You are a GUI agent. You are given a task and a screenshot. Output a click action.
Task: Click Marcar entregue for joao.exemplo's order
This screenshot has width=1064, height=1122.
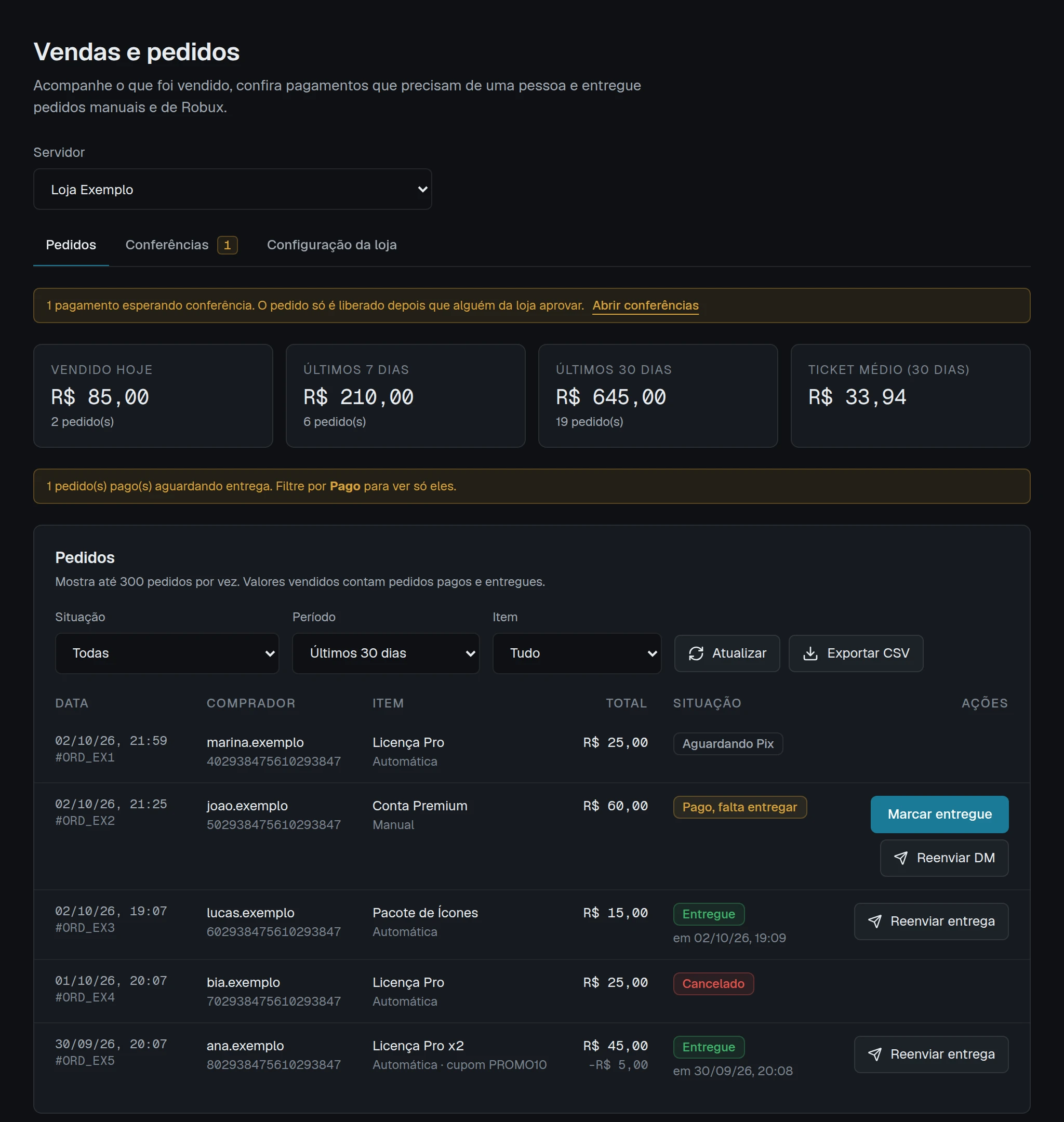pos(939,814)
